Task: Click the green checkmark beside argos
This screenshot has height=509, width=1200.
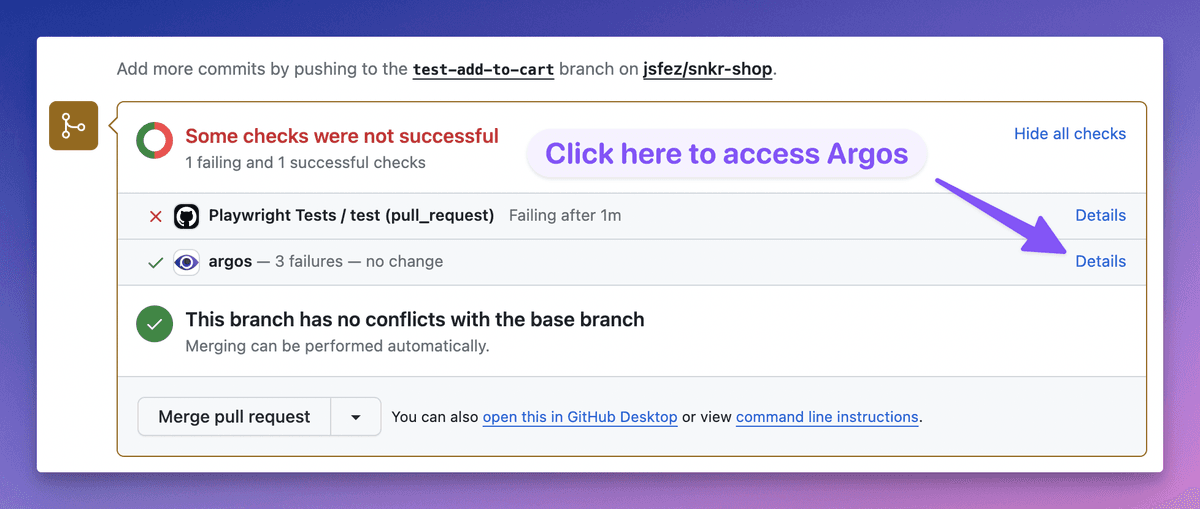Action: (155, 262)
